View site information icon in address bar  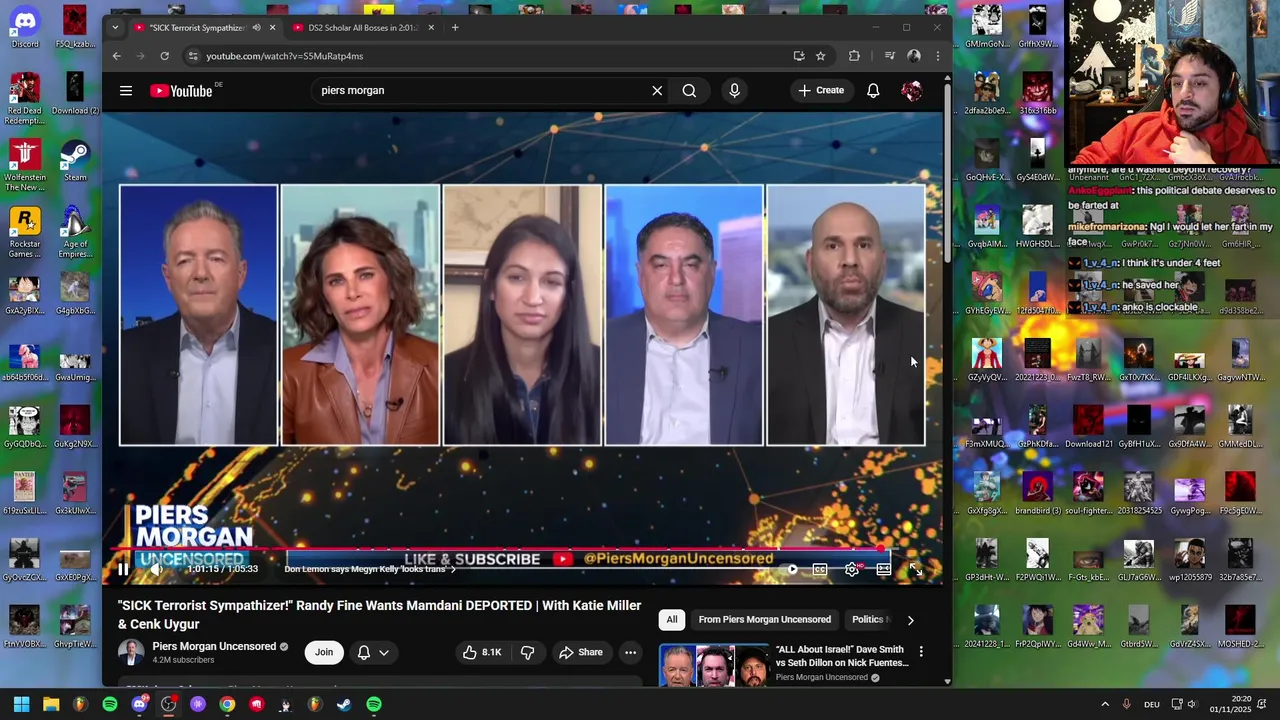click(x=193, y=56)
